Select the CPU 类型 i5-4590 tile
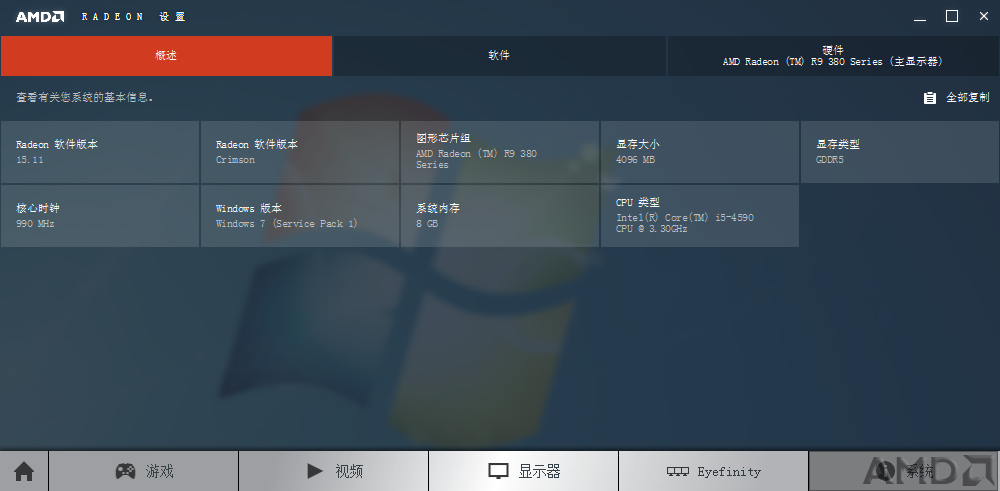 [700, 216]
